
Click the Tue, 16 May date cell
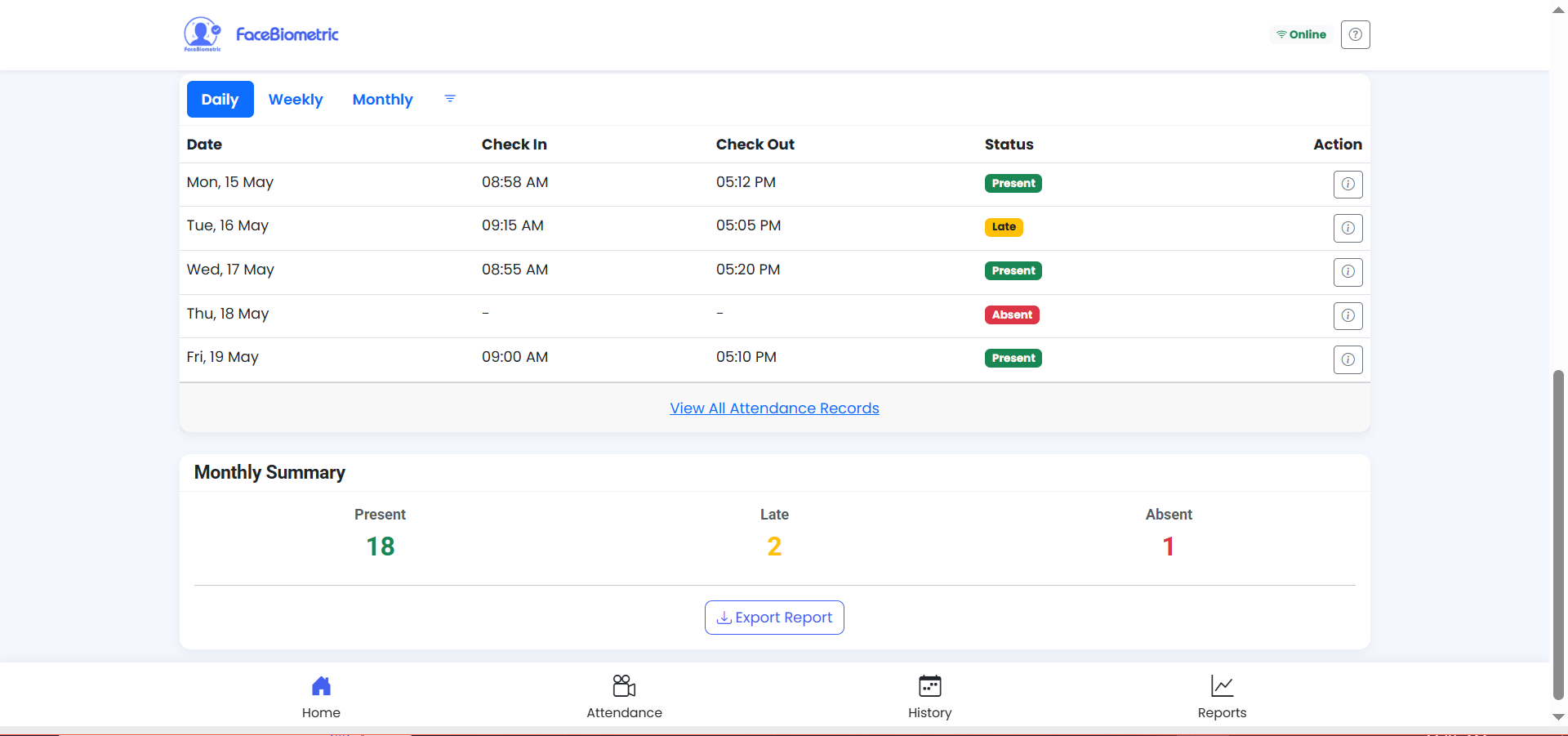click(x=227, y=225)
